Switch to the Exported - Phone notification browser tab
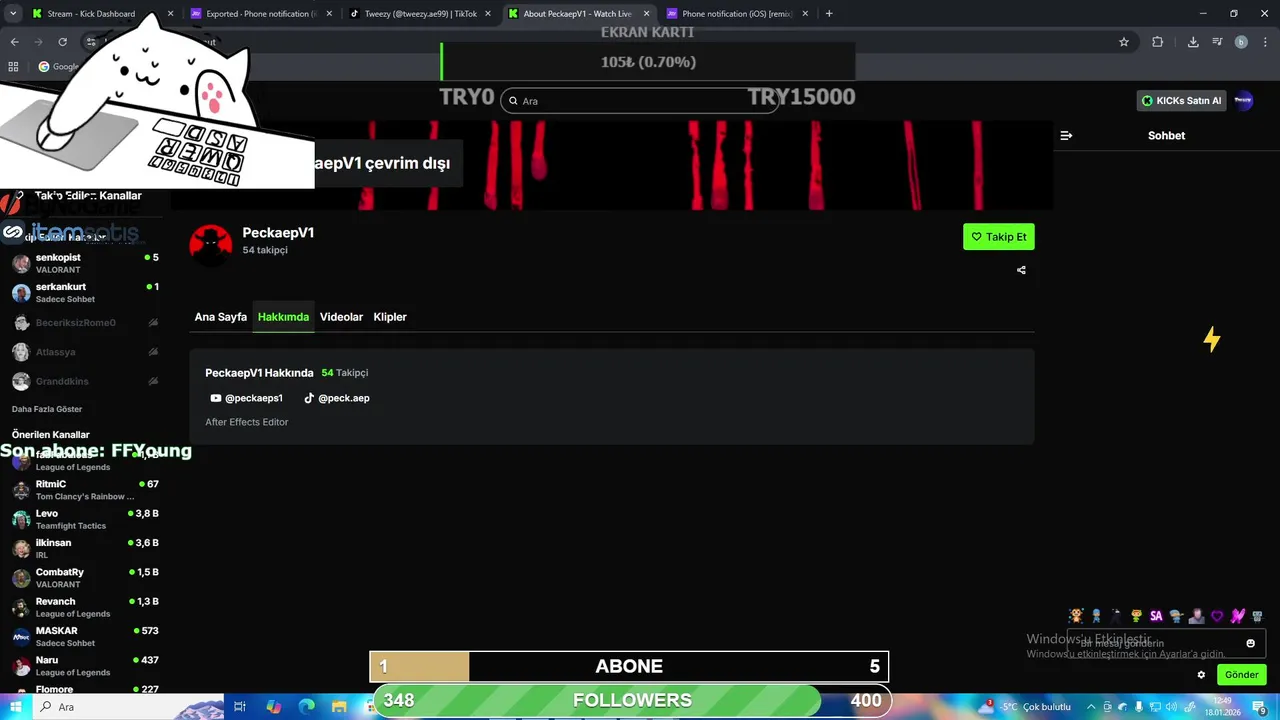The image size is (1280, 720). tap(261, 14)
